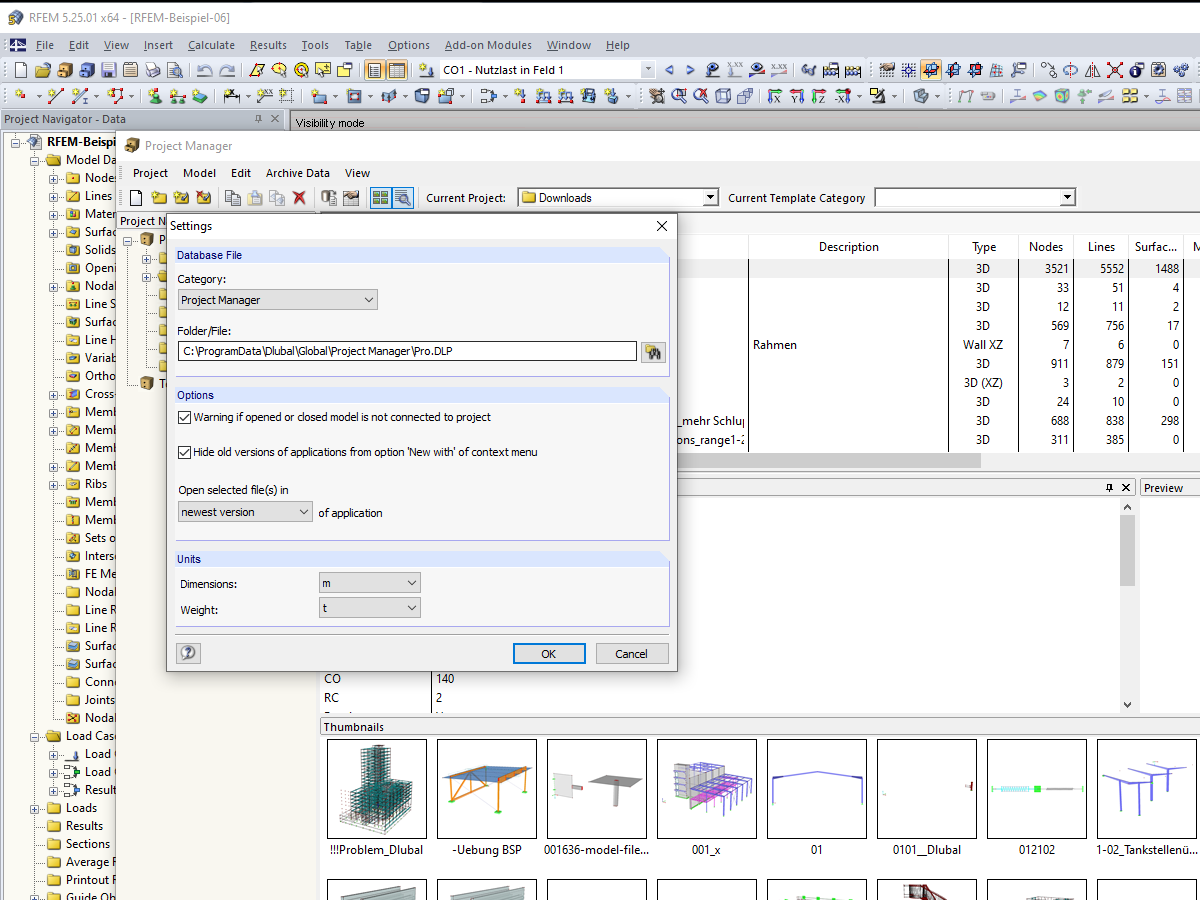Click the print icon in the RFEM toolbar
Screen dimensions: 1200x900
[x=152, y=70]
